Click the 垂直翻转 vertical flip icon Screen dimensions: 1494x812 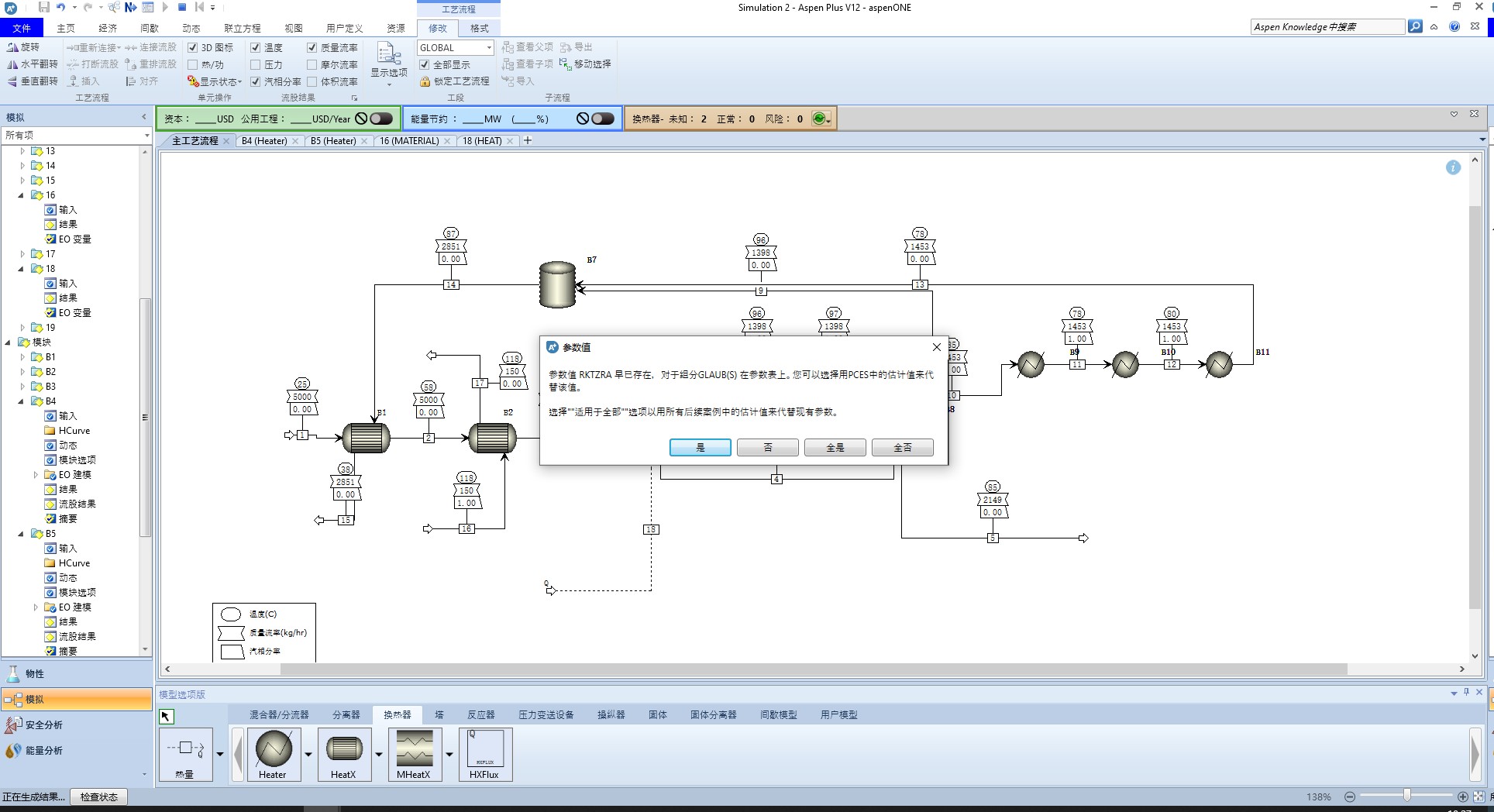[12, 81]
